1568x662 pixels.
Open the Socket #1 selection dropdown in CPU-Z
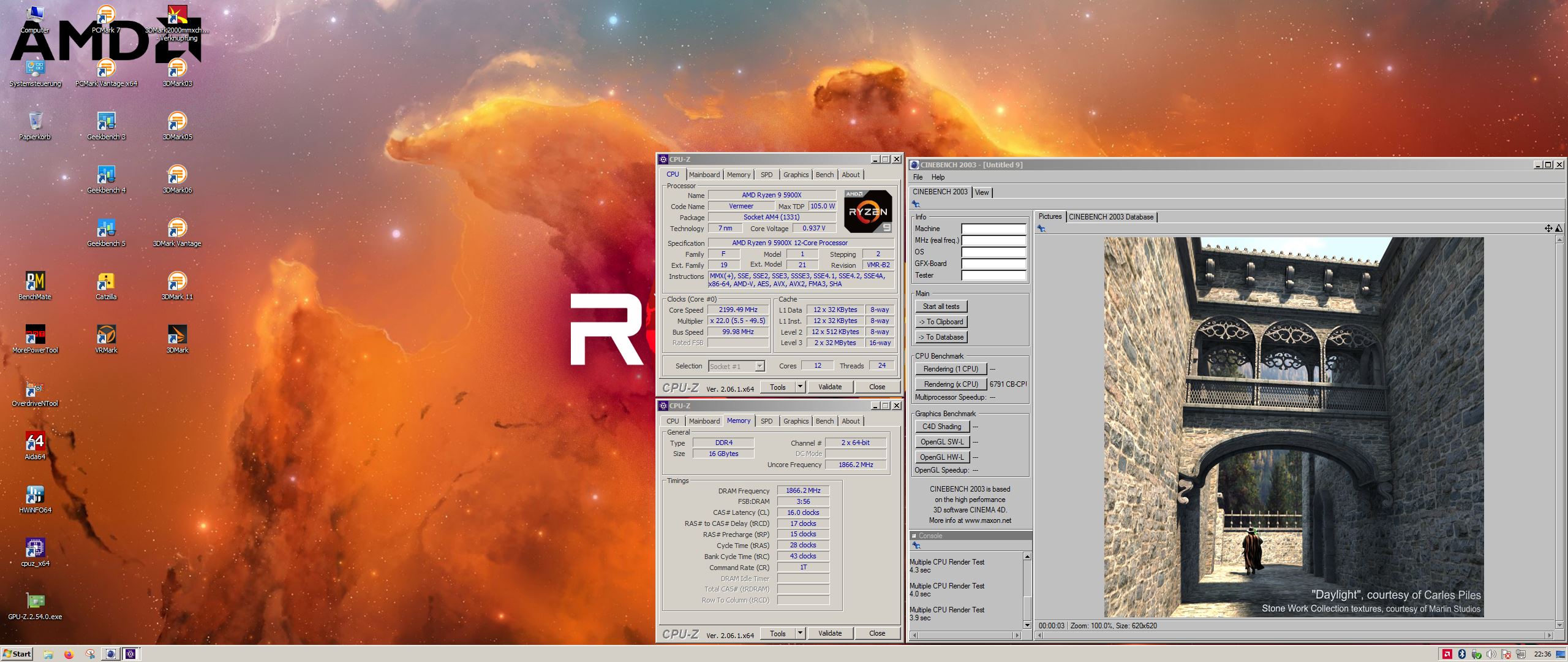(736, 366)
